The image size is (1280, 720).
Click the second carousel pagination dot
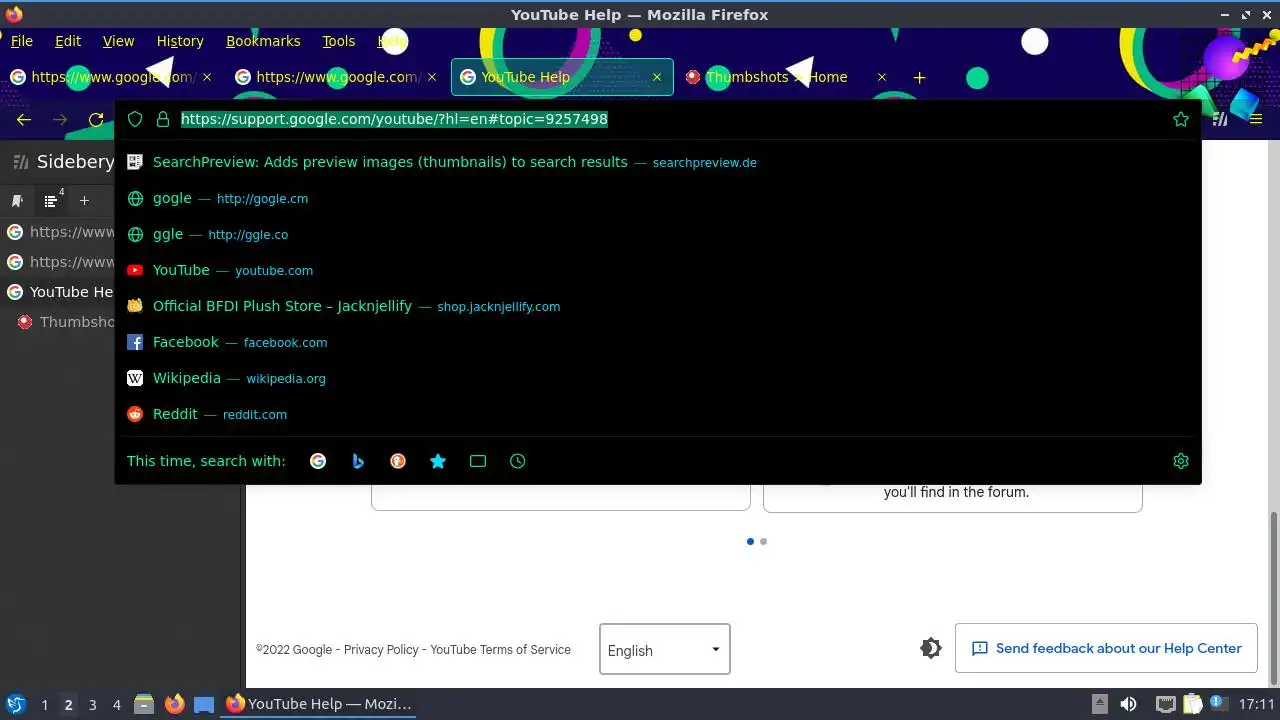[x=763, y=541]
